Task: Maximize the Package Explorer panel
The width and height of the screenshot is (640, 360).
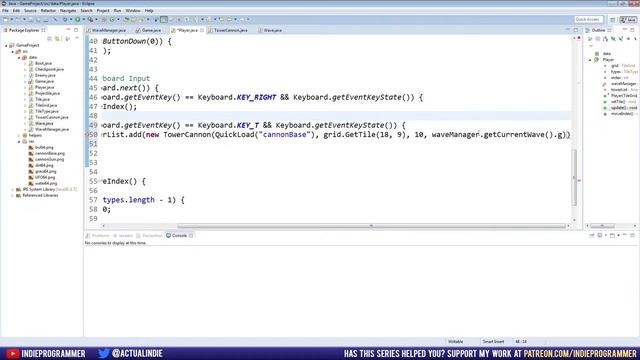Action: click(76, 30)
